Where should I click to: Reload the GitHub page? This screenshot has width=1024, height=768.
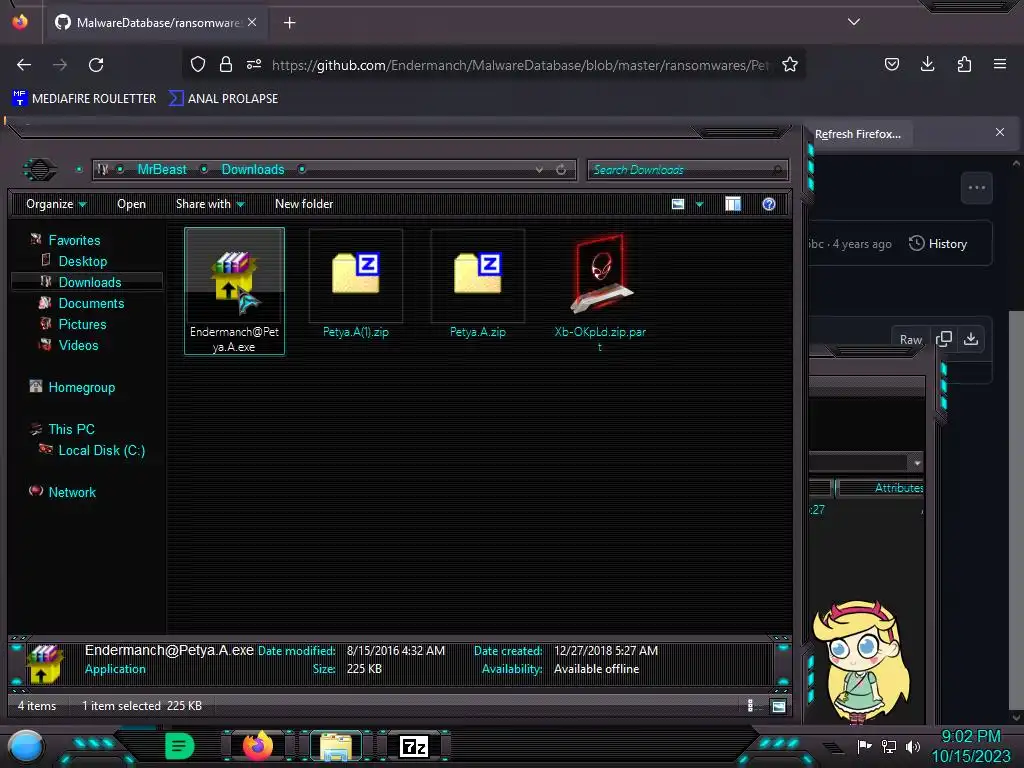96,65
